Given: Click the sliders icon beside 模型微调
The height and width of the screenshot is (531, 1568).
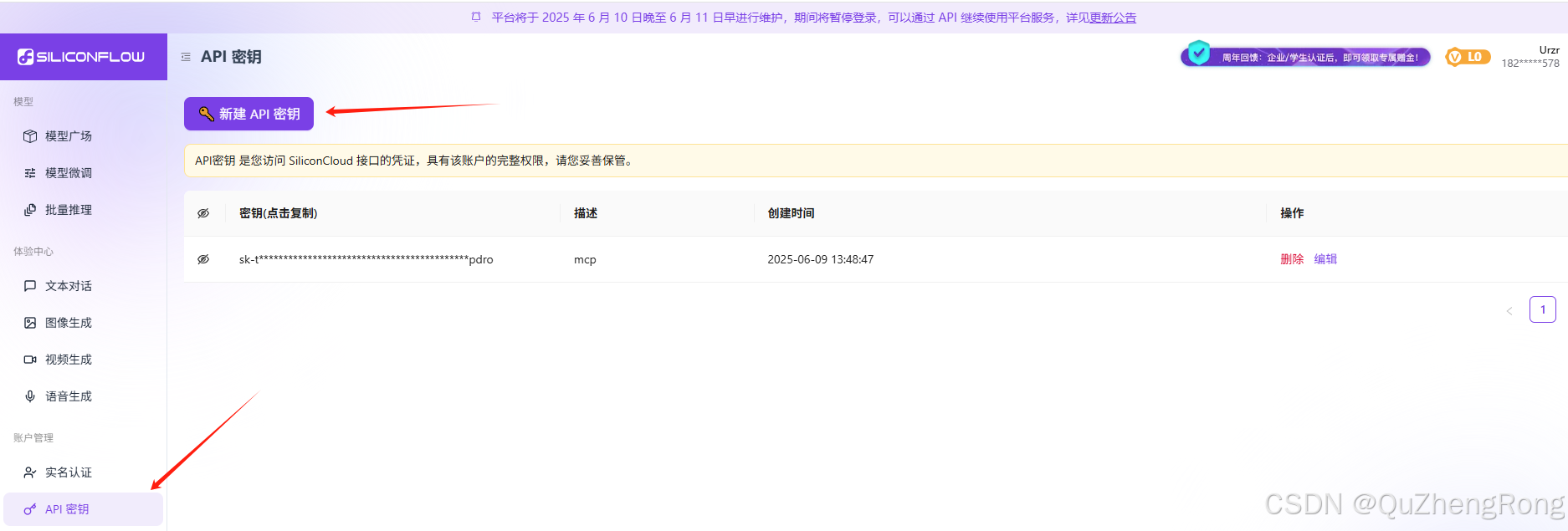Looking at the screenshot, I should coord(30,173).
